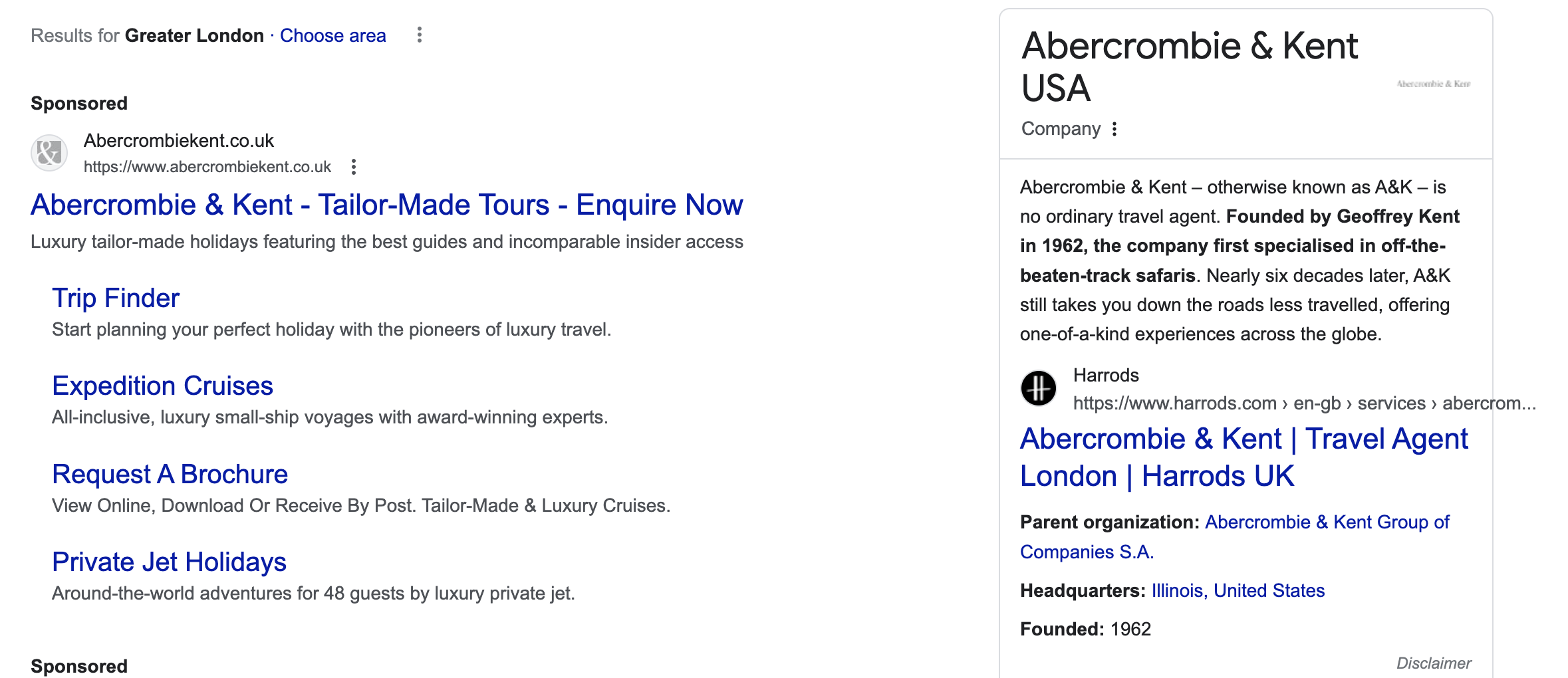
Task: Open more options next to Company label
Action: (1114, 129)
